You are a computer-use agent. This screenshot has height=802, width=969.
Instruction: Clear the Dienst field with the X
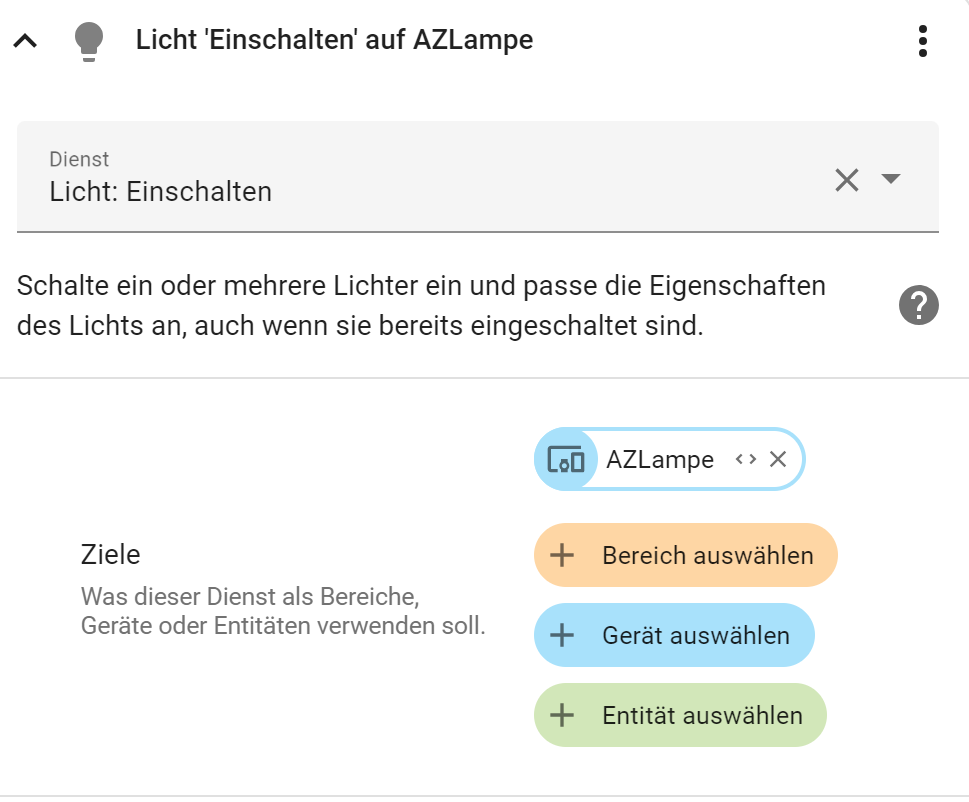847,179
